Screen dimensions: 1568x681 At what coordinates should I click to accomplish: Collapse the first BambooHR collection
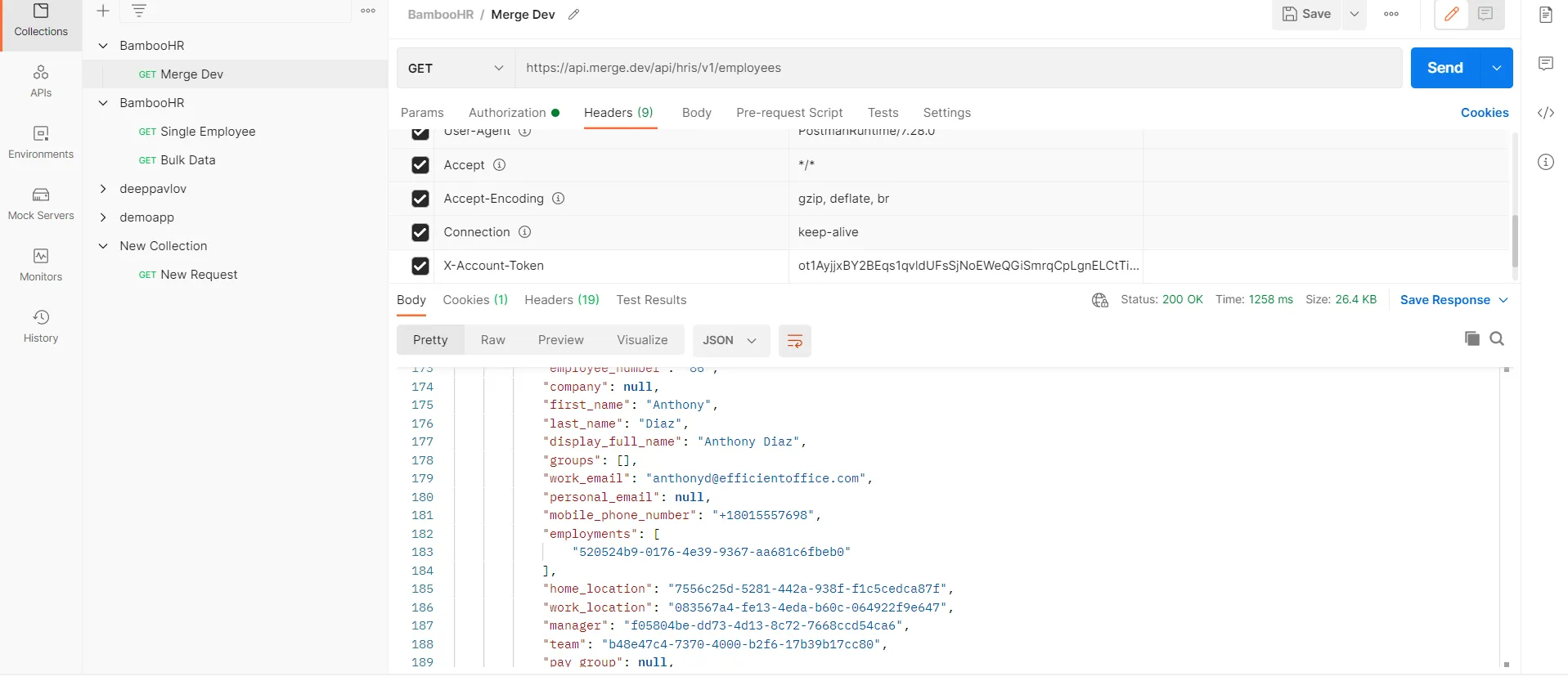(x=103, y=46)
